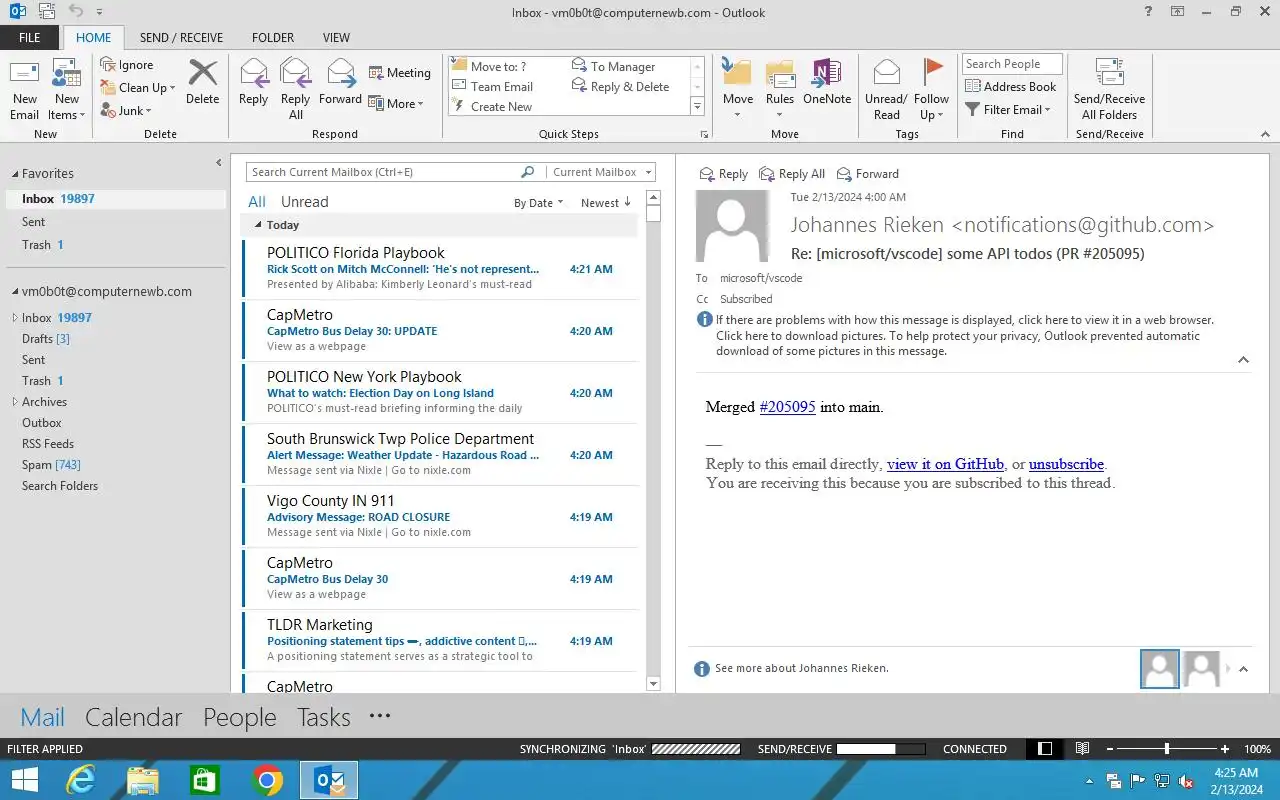Go to People navigation
Screen dimensions: 1280x800
coord(240,717)
